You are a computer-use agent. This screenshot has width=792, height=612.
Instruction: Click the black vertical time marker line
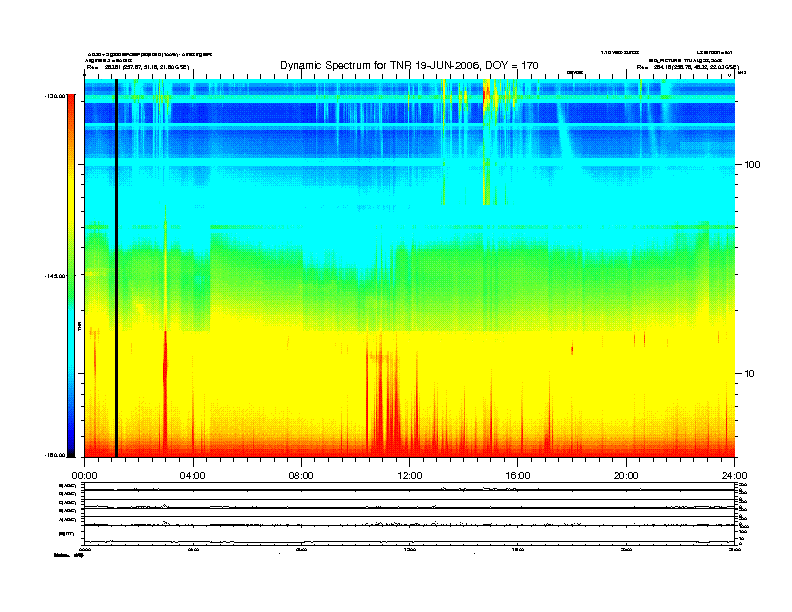coord(116,268)
